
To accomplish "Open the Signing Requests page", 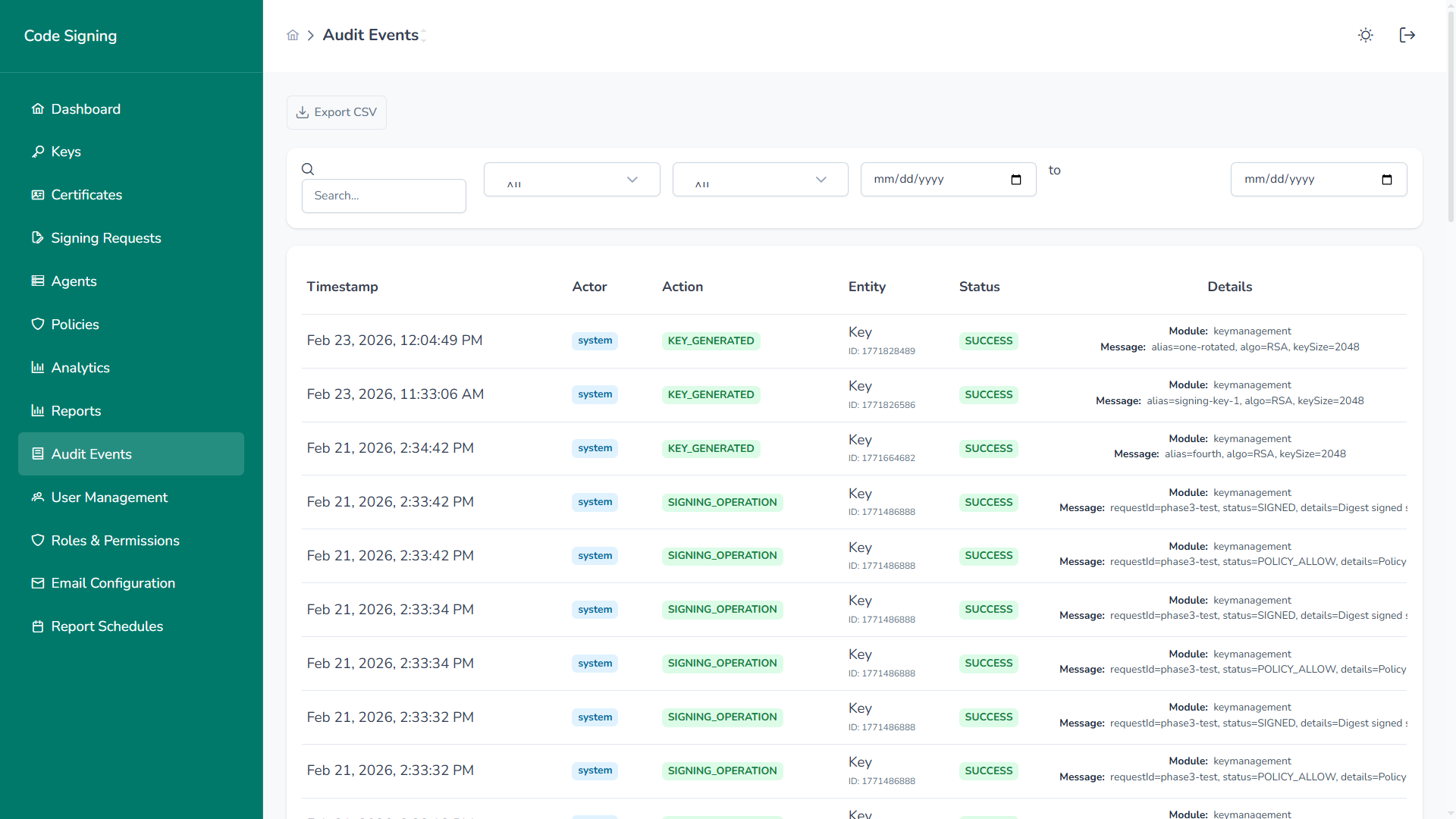I will click(x=106, y=237).
